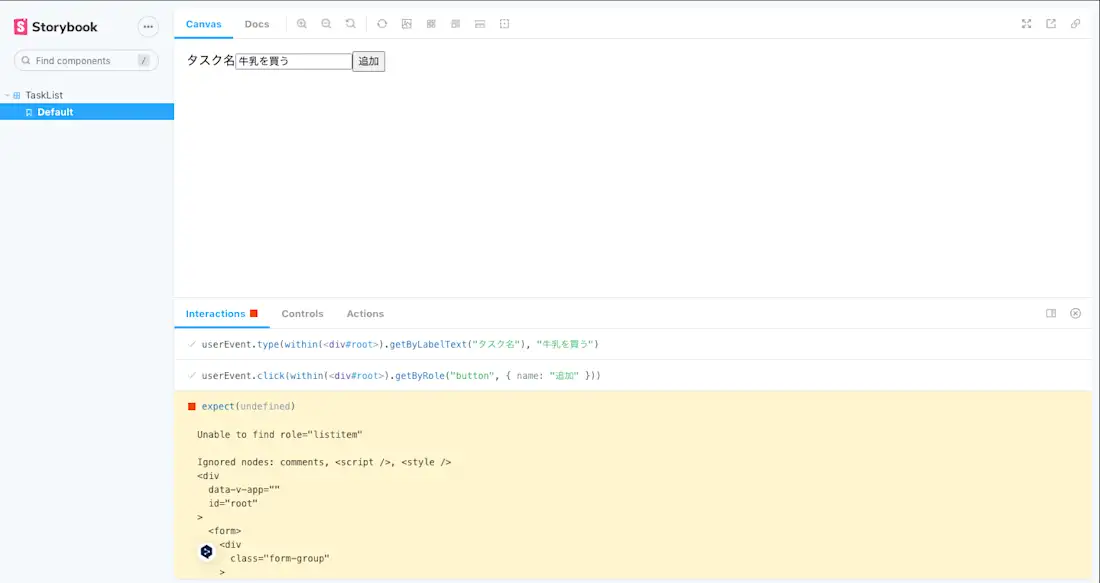
Task: Click inside the タスク名 input field
Action: tap(290, 61)
